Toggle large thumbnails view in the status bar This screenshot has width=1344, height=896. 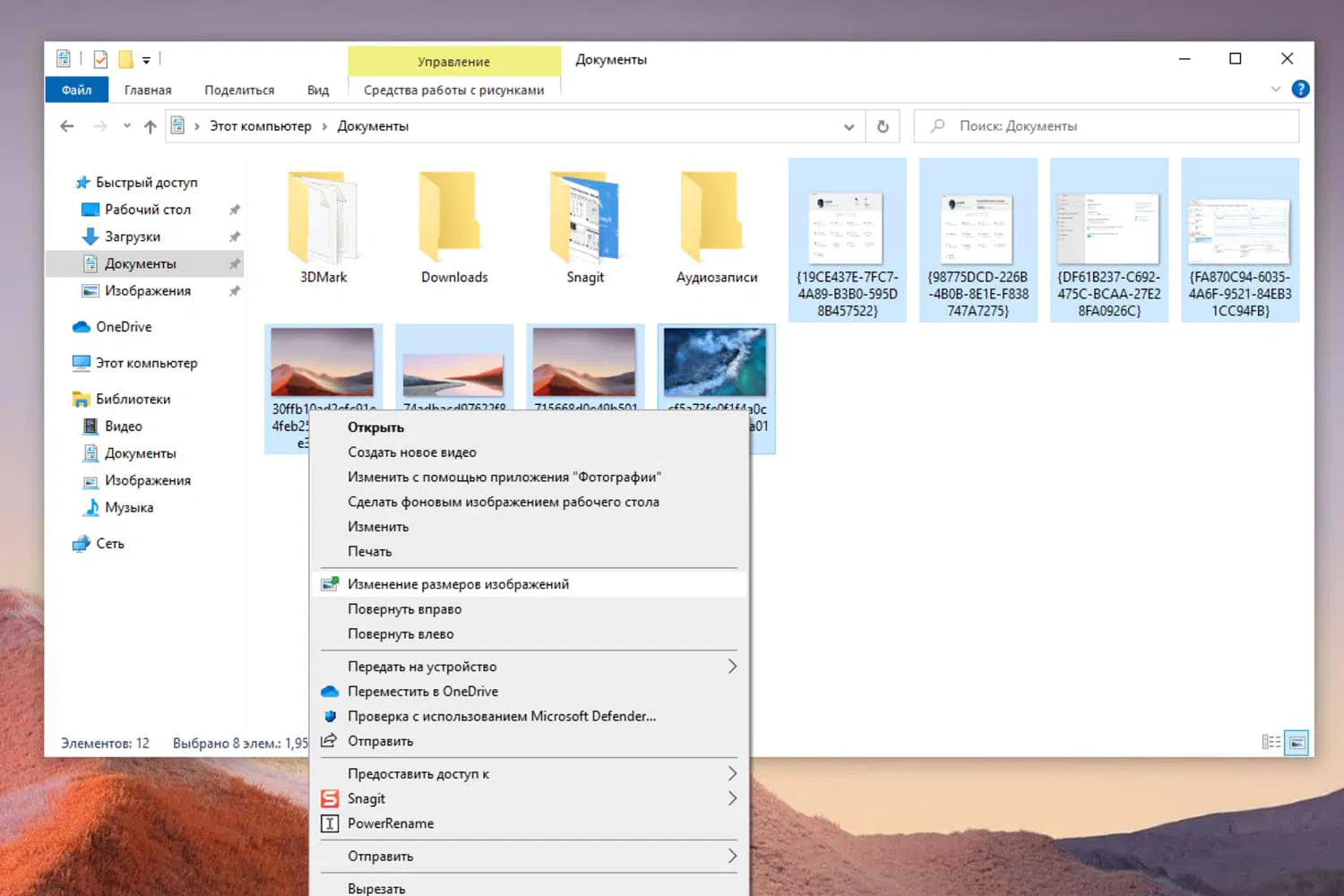[1297, 742]
